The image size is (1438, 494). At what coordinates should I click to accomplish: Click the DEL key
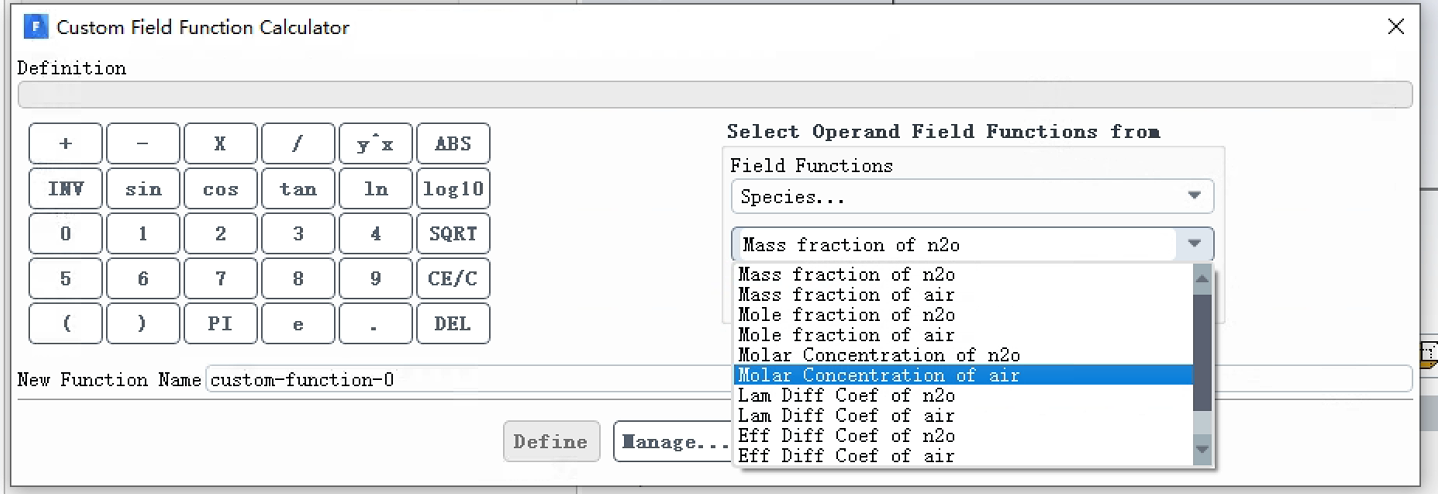click(x=453, y=324)
